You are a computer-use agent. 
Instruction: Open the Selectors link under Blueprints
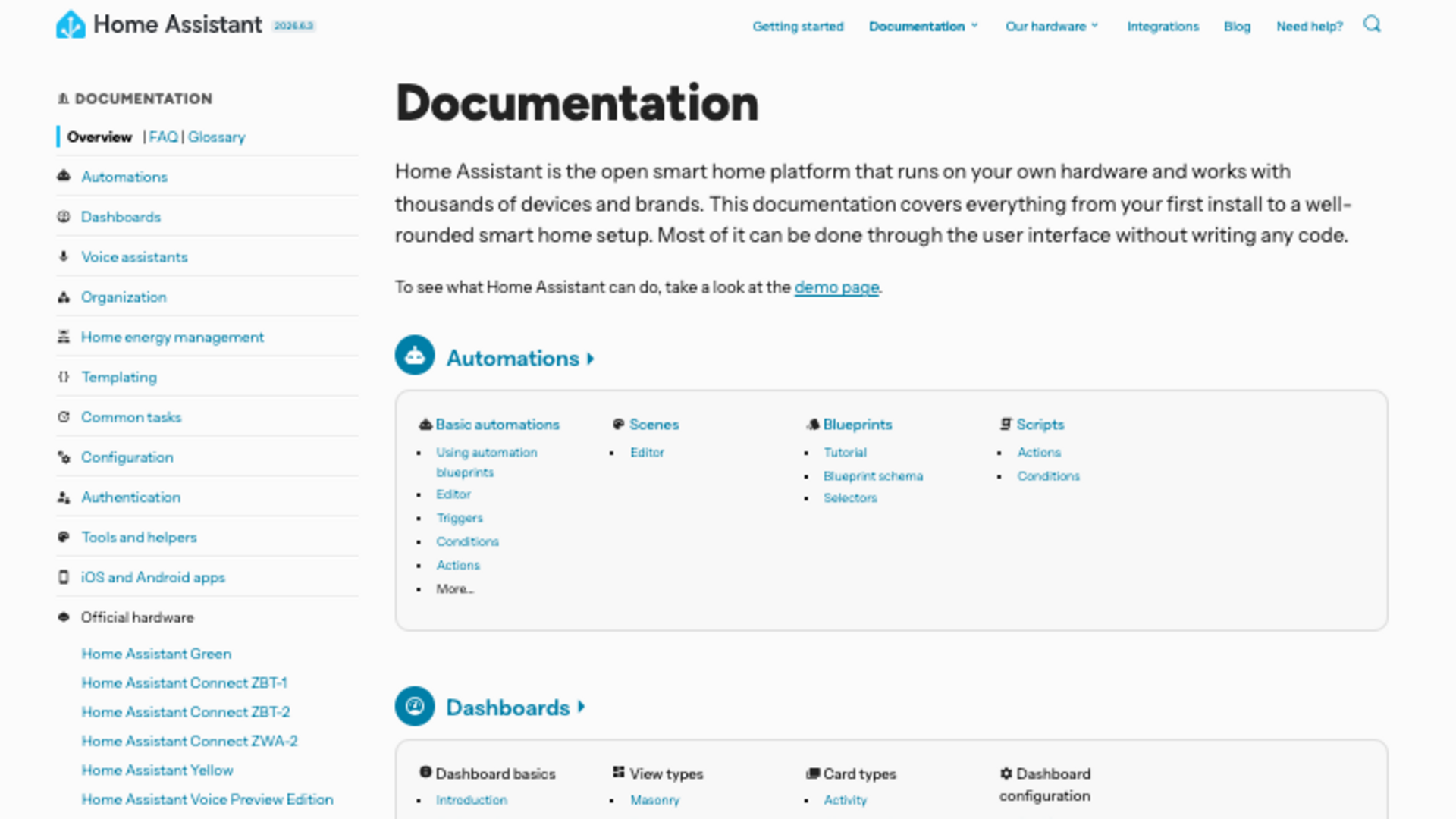pos(850,498)
